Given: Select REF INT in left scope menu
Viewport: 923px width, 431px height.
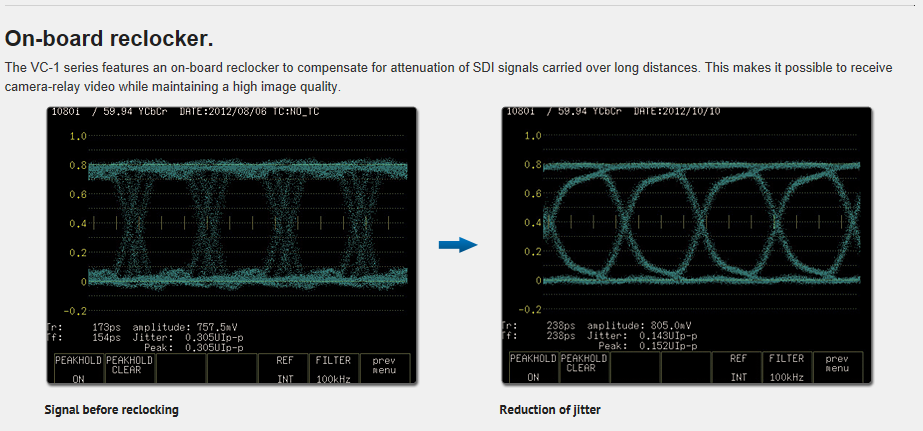Looking at the screenshot, I should 283,367.
